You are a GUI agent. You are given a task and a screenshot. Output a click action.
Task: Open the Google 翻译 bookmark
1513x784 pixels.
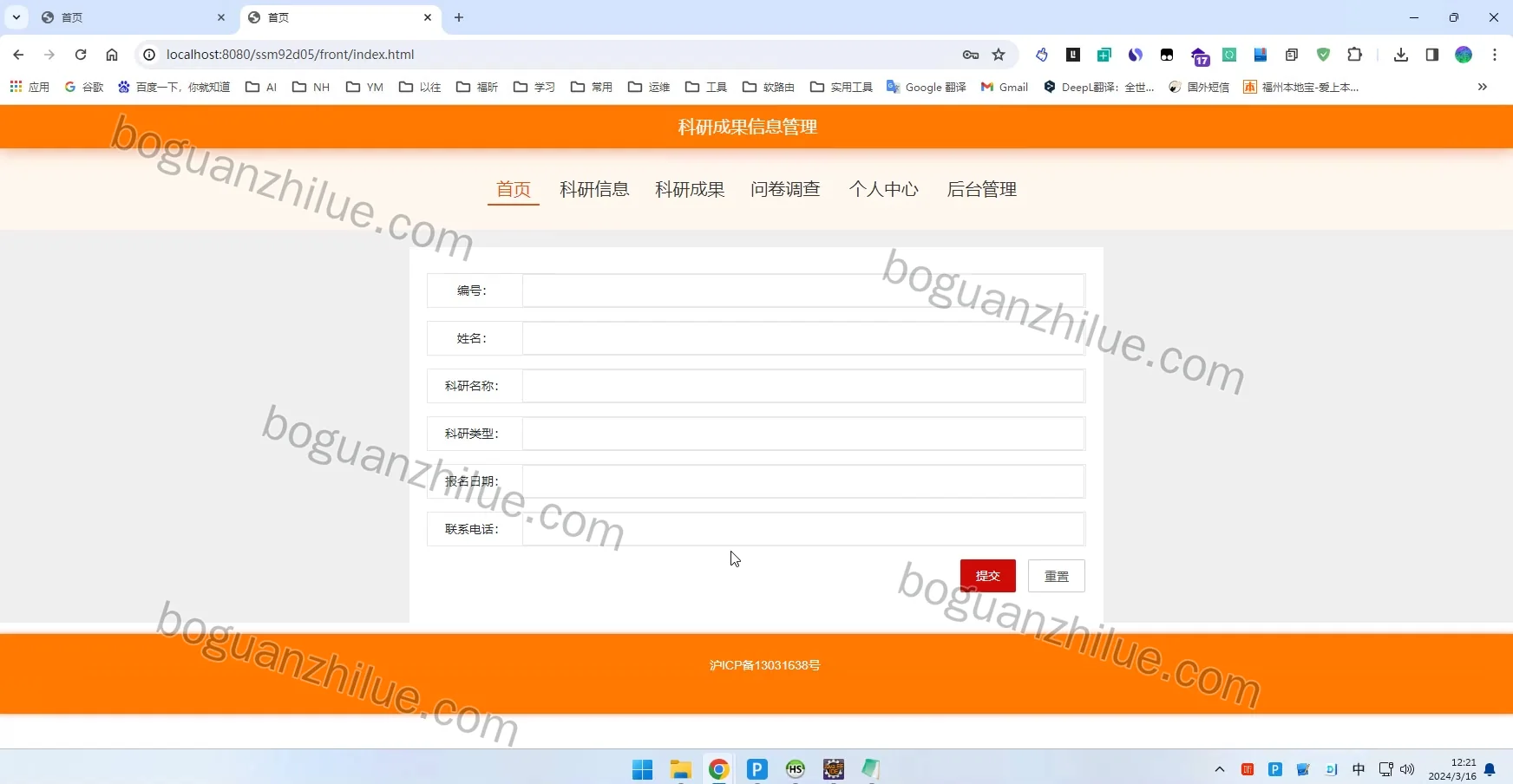(926, 87)
